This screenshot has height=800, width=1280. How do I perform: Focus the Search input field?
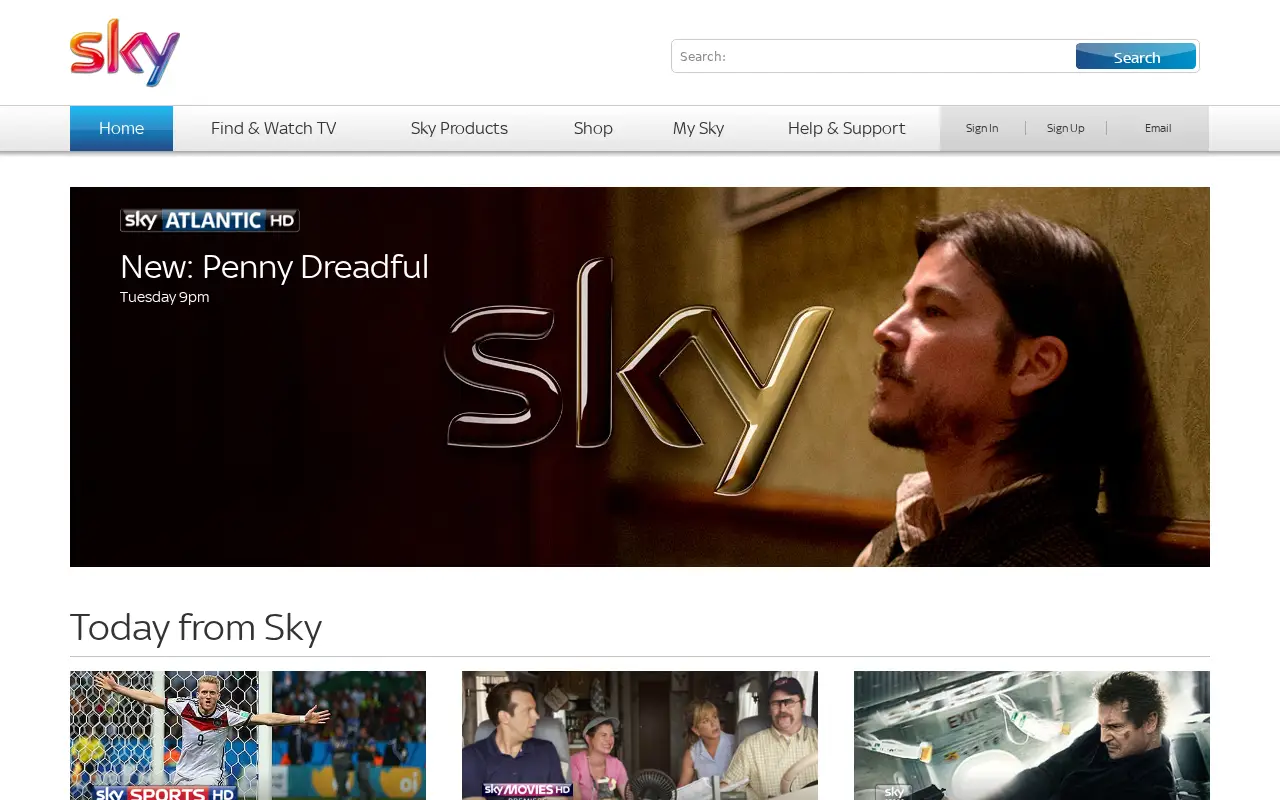[x=873, y=56]
